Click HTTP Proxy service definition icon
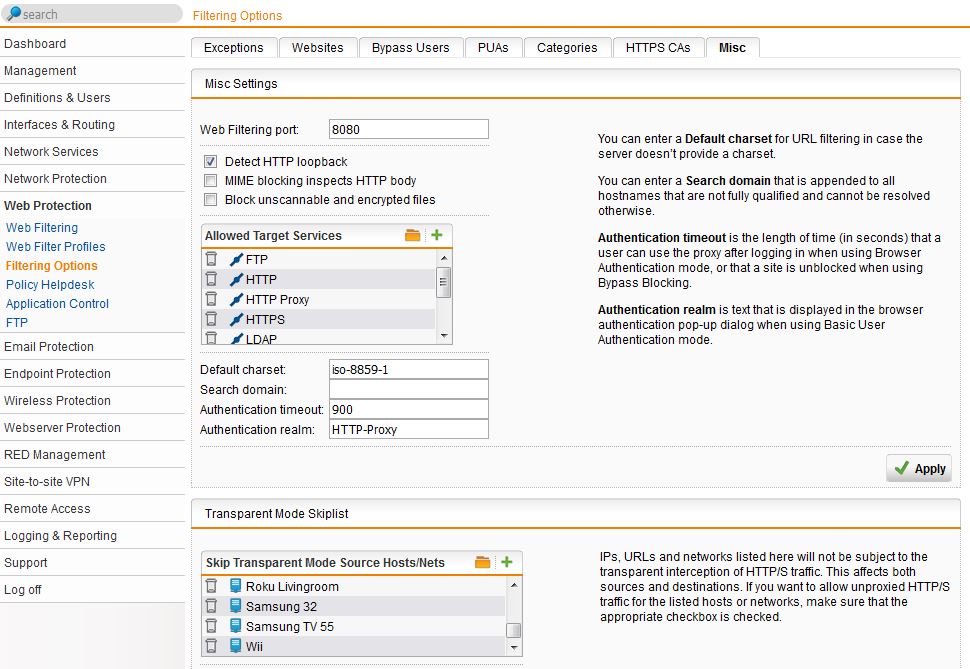Image resolution: width=970 pixels, height=669 pixels. 236,300
